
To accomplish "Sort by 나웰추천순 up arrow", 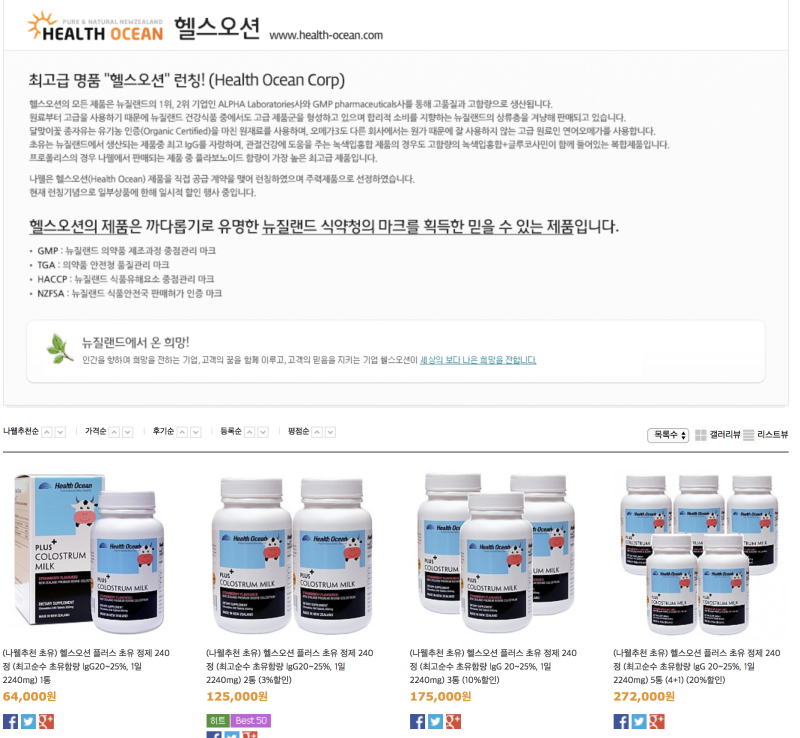I will 47,432.
